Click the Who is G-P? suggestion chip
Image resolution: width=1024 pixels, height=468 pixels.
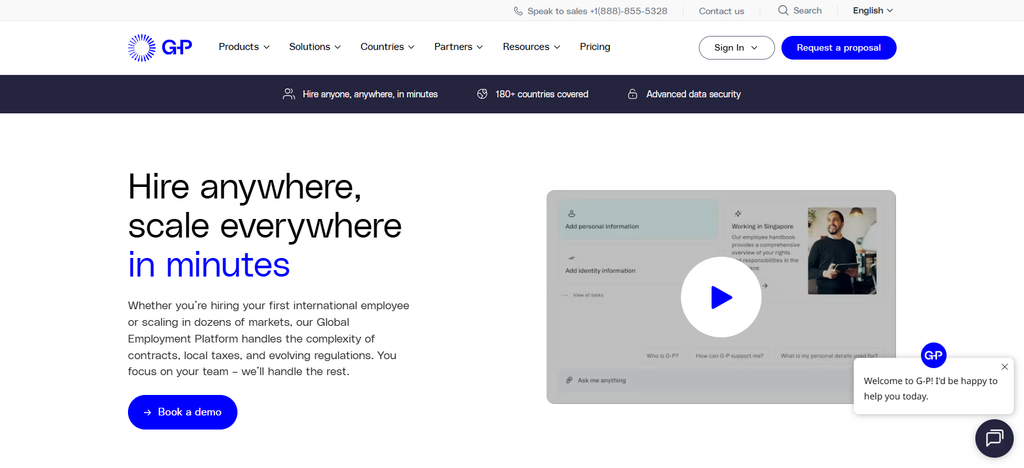(662, 356)
